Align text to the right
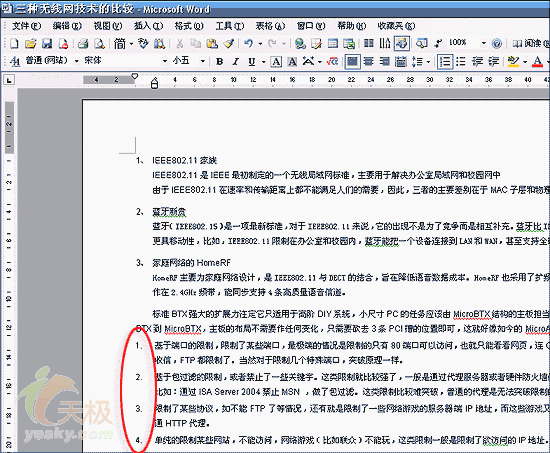Image resolution: width=550 pixels, height=453 pixels. (x=384, y=62)
